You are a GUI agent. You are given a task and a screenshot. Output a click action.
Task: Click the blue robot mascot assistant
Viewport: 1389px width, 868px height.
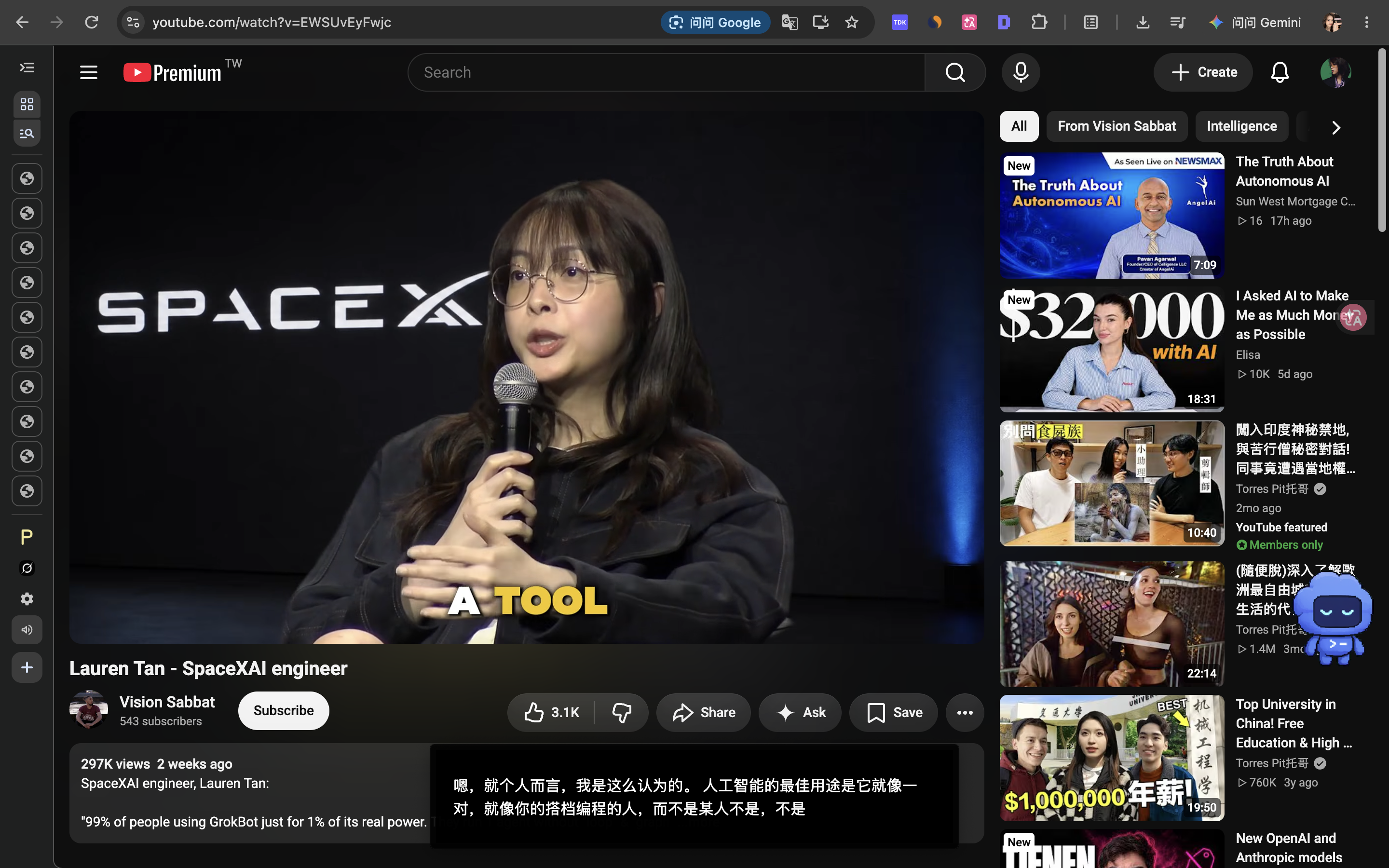click(x=1334, y=617)
